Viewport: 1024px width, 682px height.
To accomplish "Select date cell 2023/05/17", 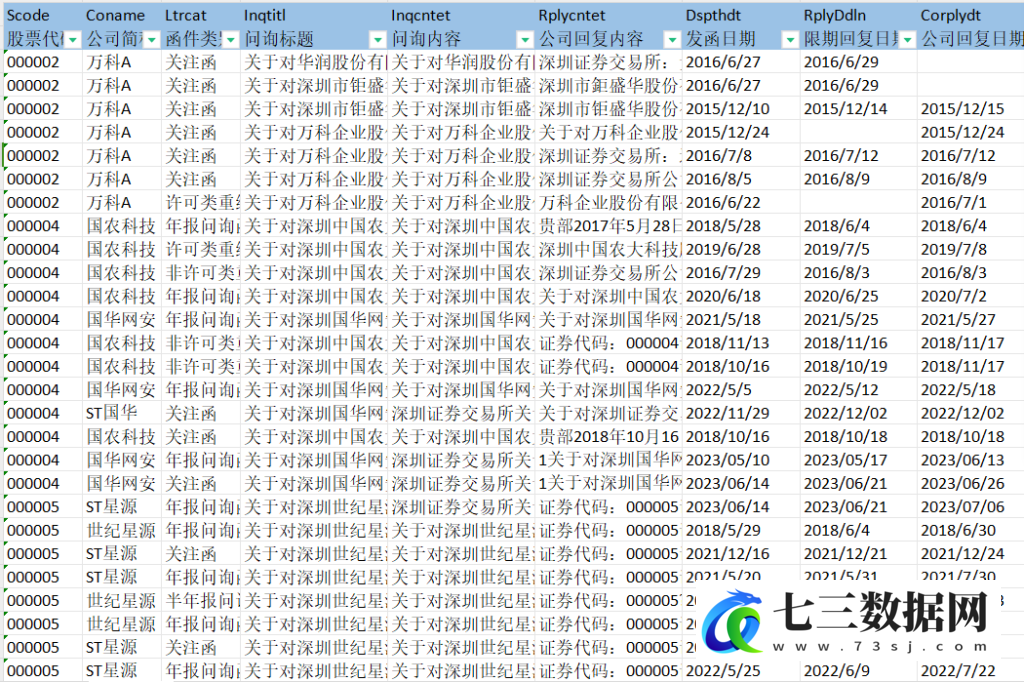I will (x=859, y=461).
